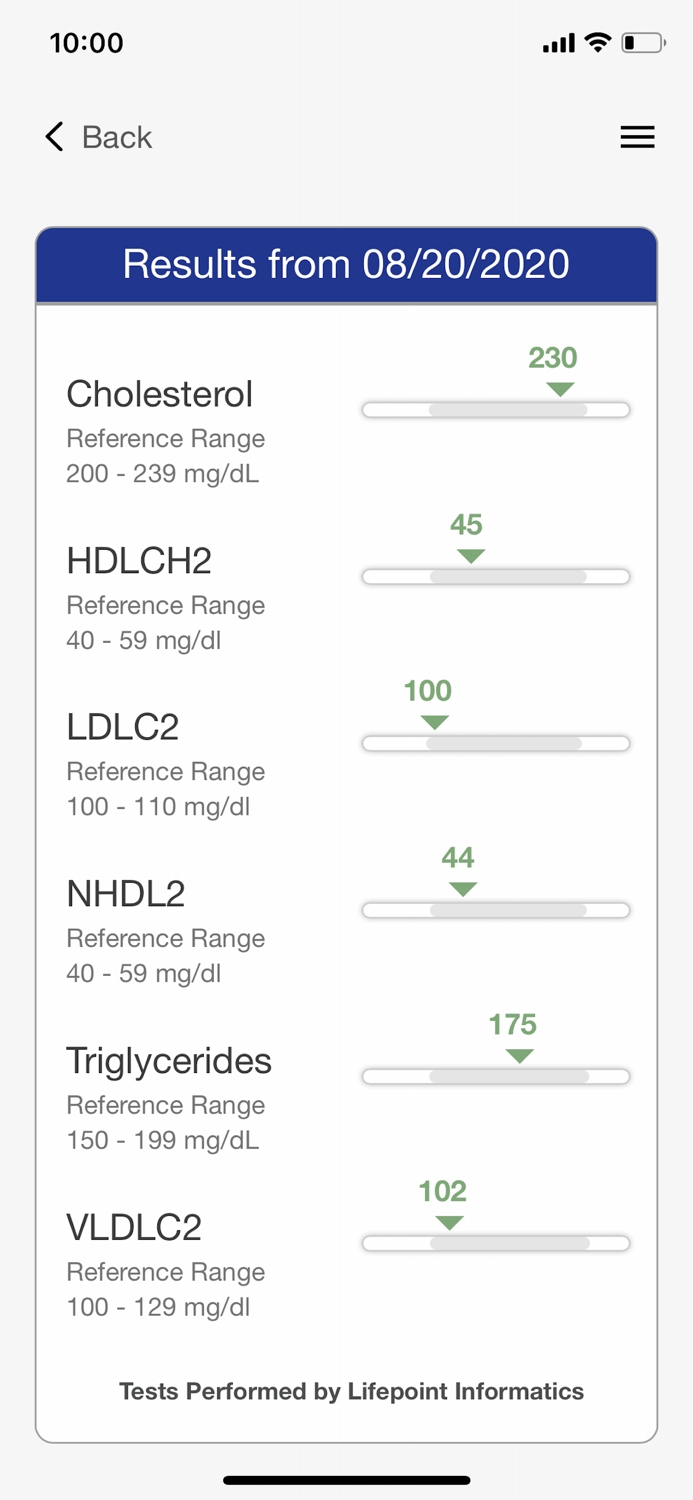This screenshot has height=1500, width=693.
Task: Select the NHDL2 test label
Action: pyautogui.click(x=125, y=893)
